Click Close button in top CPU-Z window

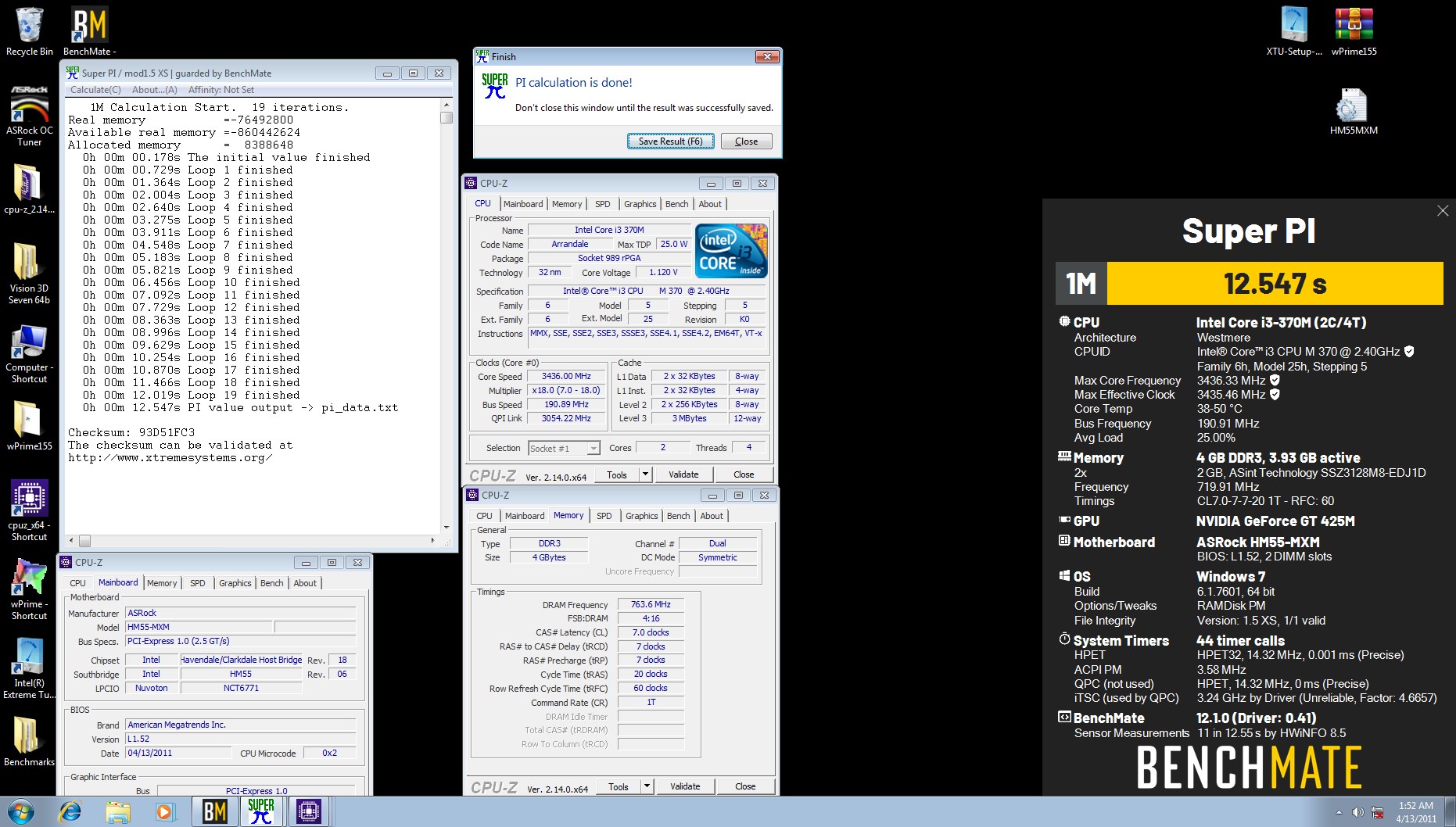coord(744,474)
